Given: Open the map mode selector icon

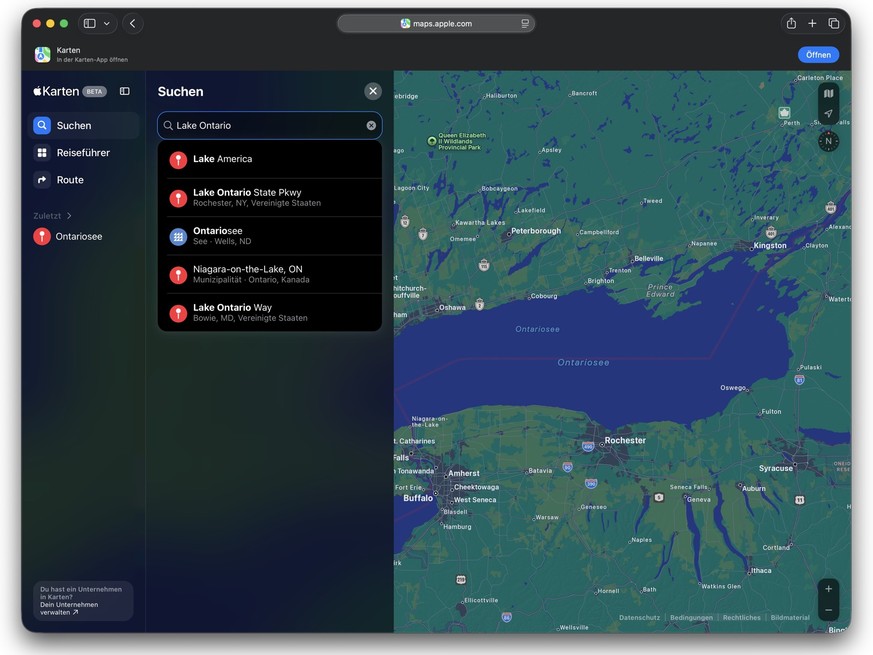Looking at the screenshot, I should [x=828, y=94].
